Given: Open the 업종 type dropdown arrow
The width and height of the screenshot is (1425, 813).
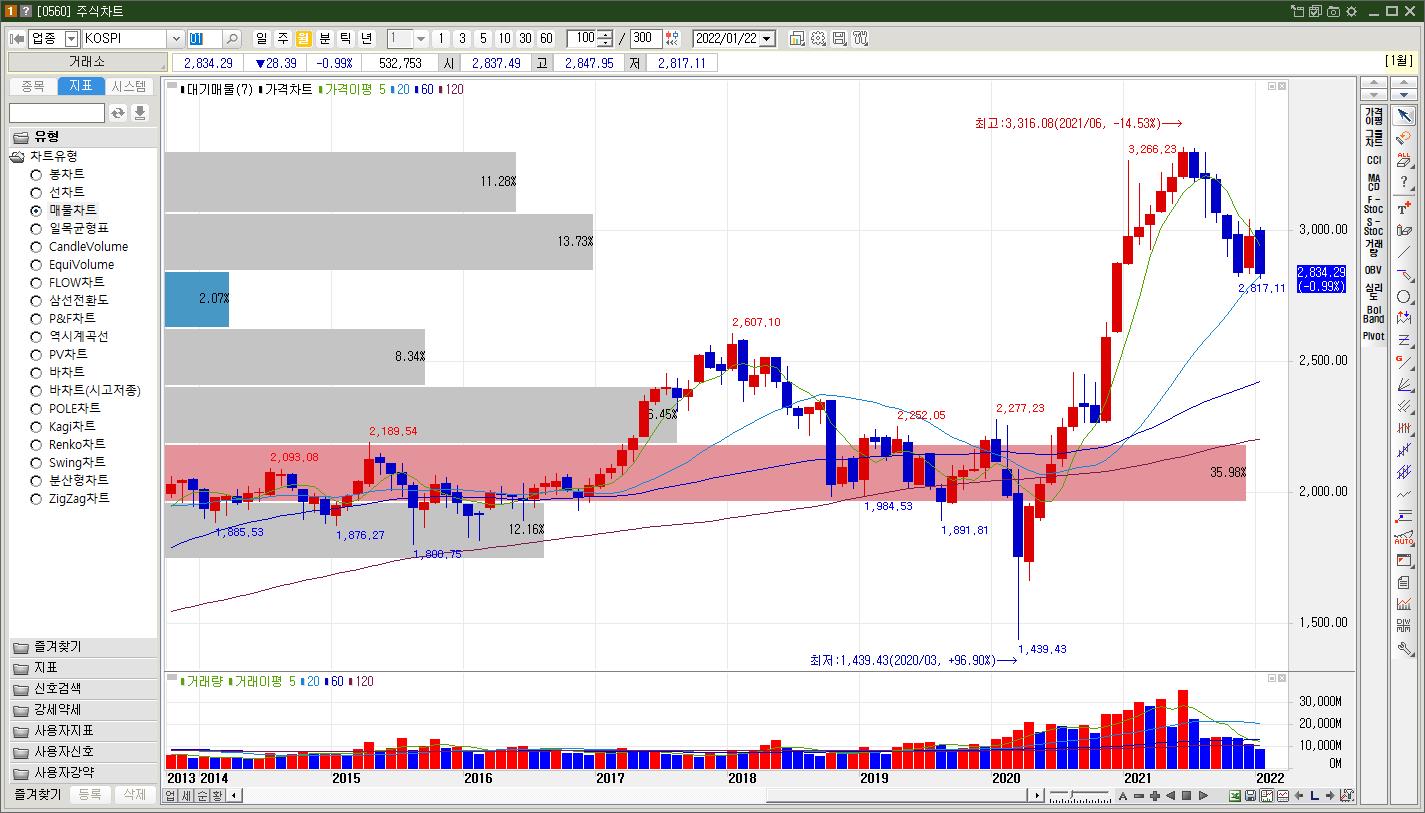Looking at the screenshot, I should 71,39.
